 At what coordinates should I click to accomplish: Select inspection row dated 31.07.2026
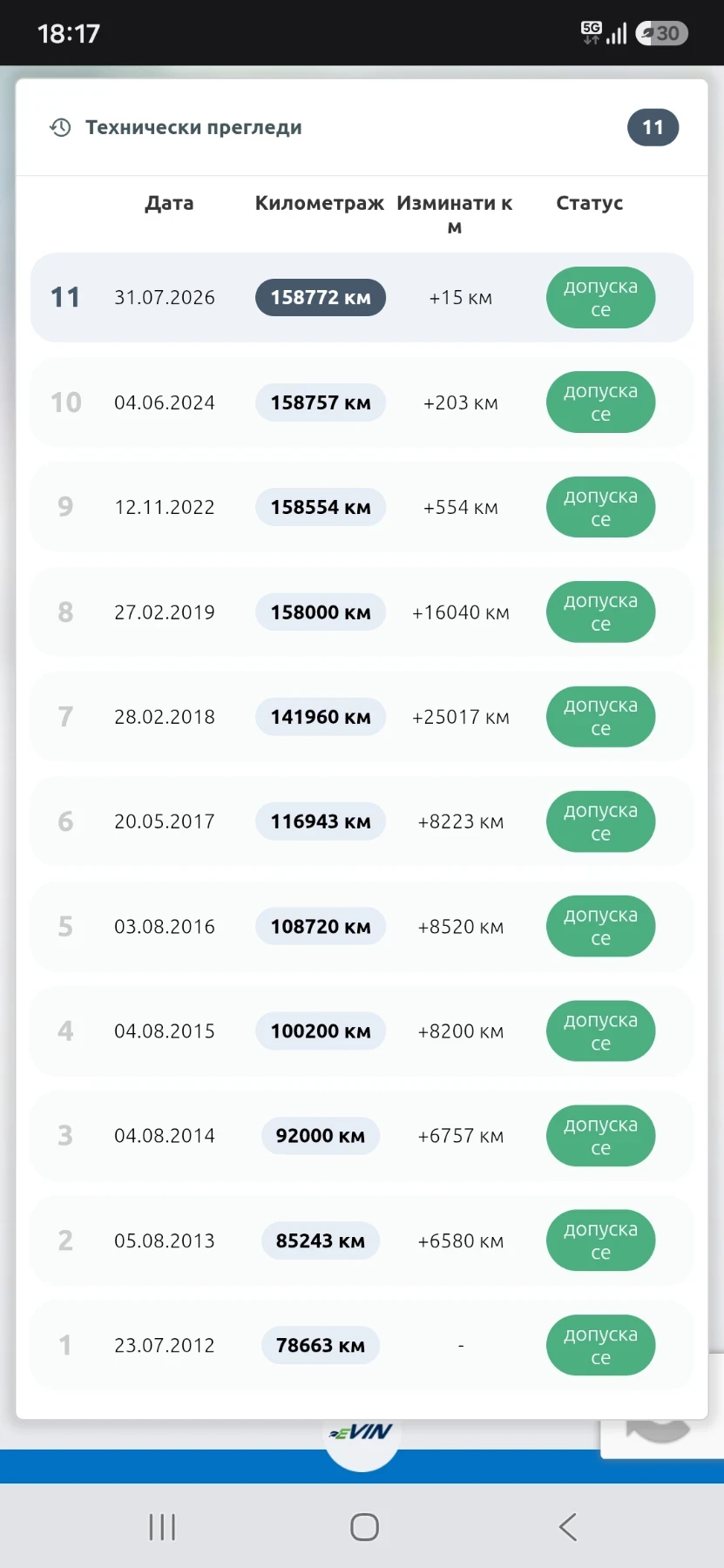click(x=362, y=298)
